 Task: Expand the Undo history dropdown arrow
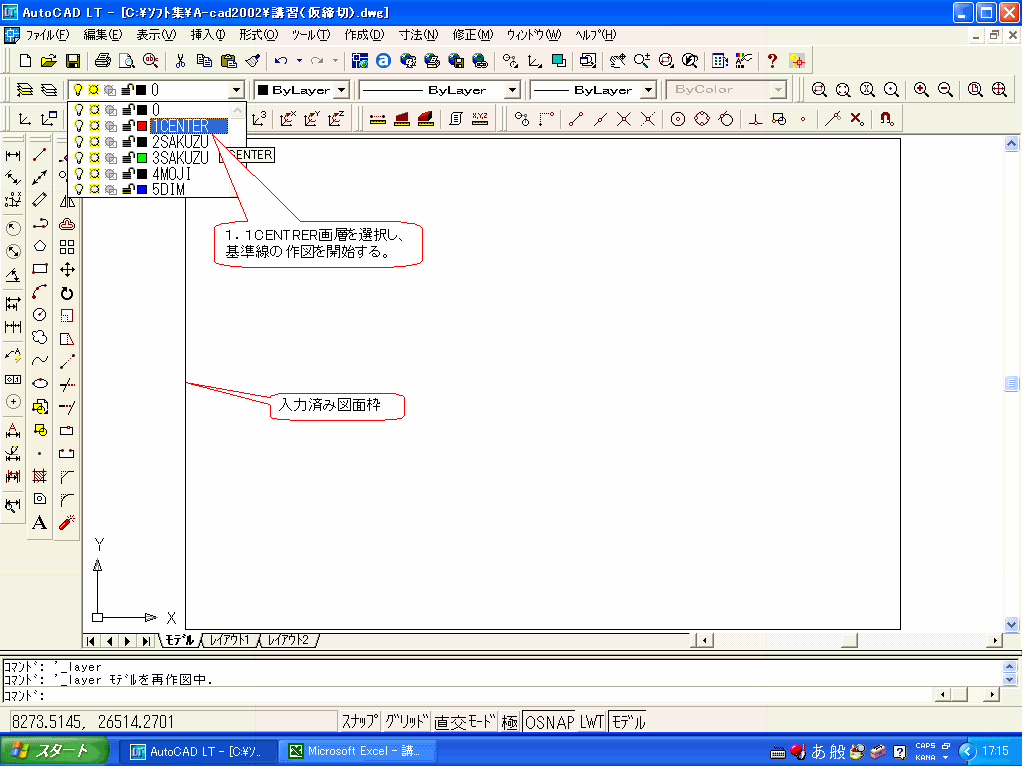[x=299, y=61]
